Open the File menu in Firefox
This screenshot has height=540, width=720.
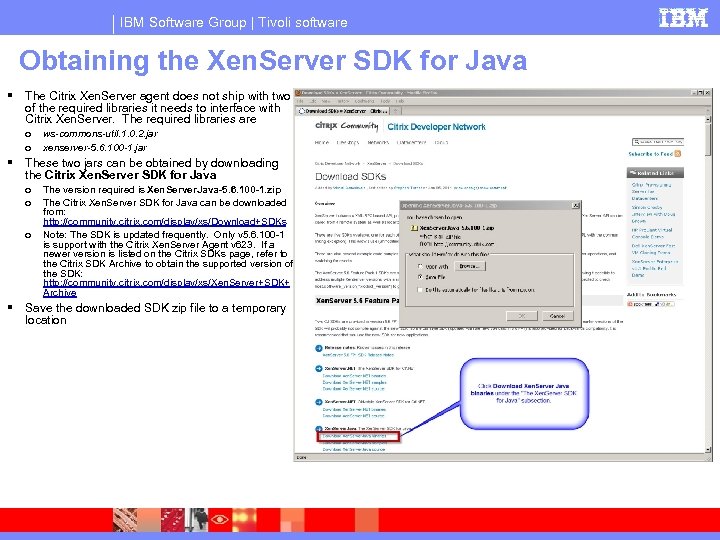[300, 101]
